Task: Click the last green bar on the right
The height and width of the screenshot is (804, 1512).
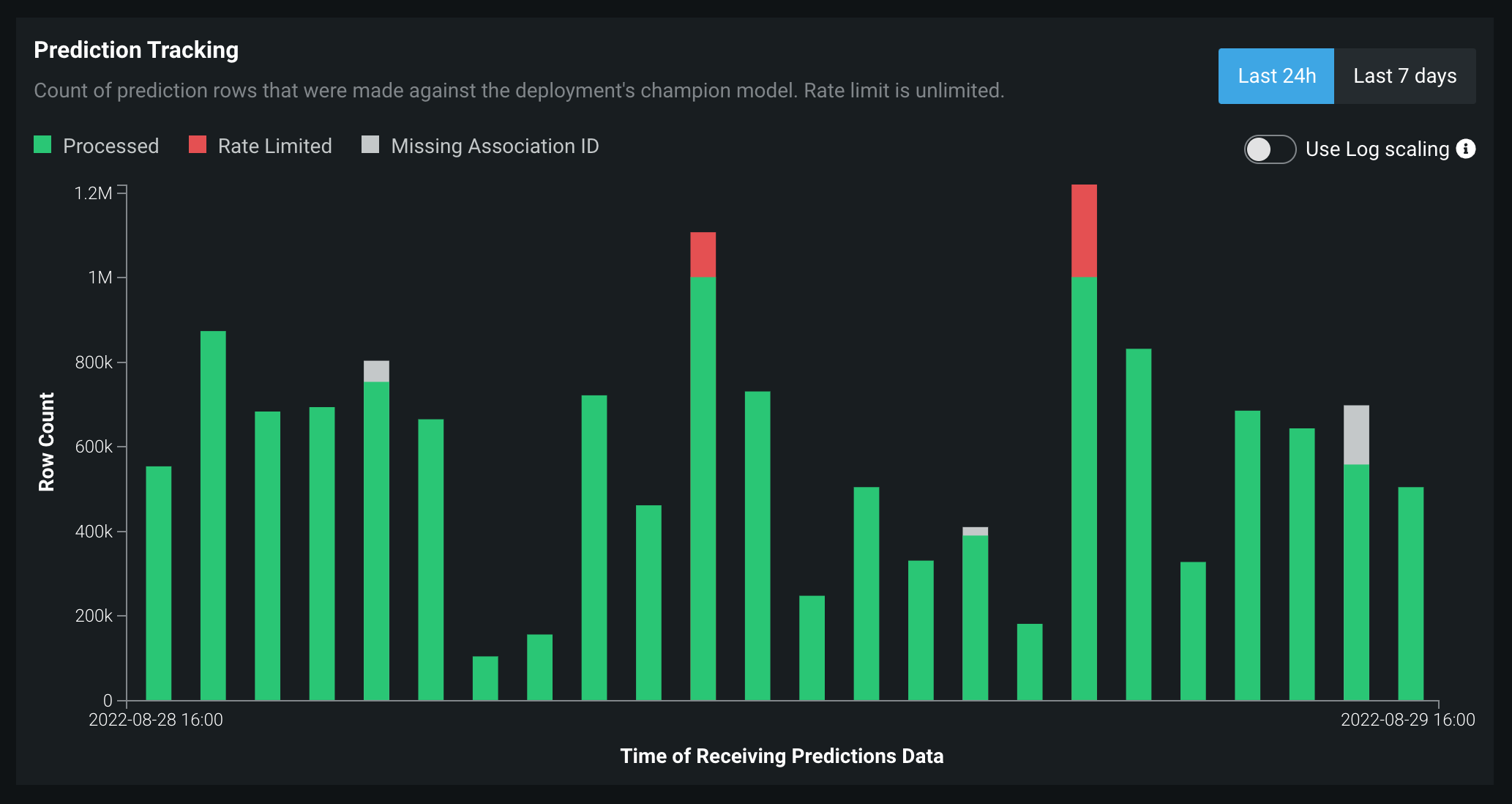Action: 1410,593
